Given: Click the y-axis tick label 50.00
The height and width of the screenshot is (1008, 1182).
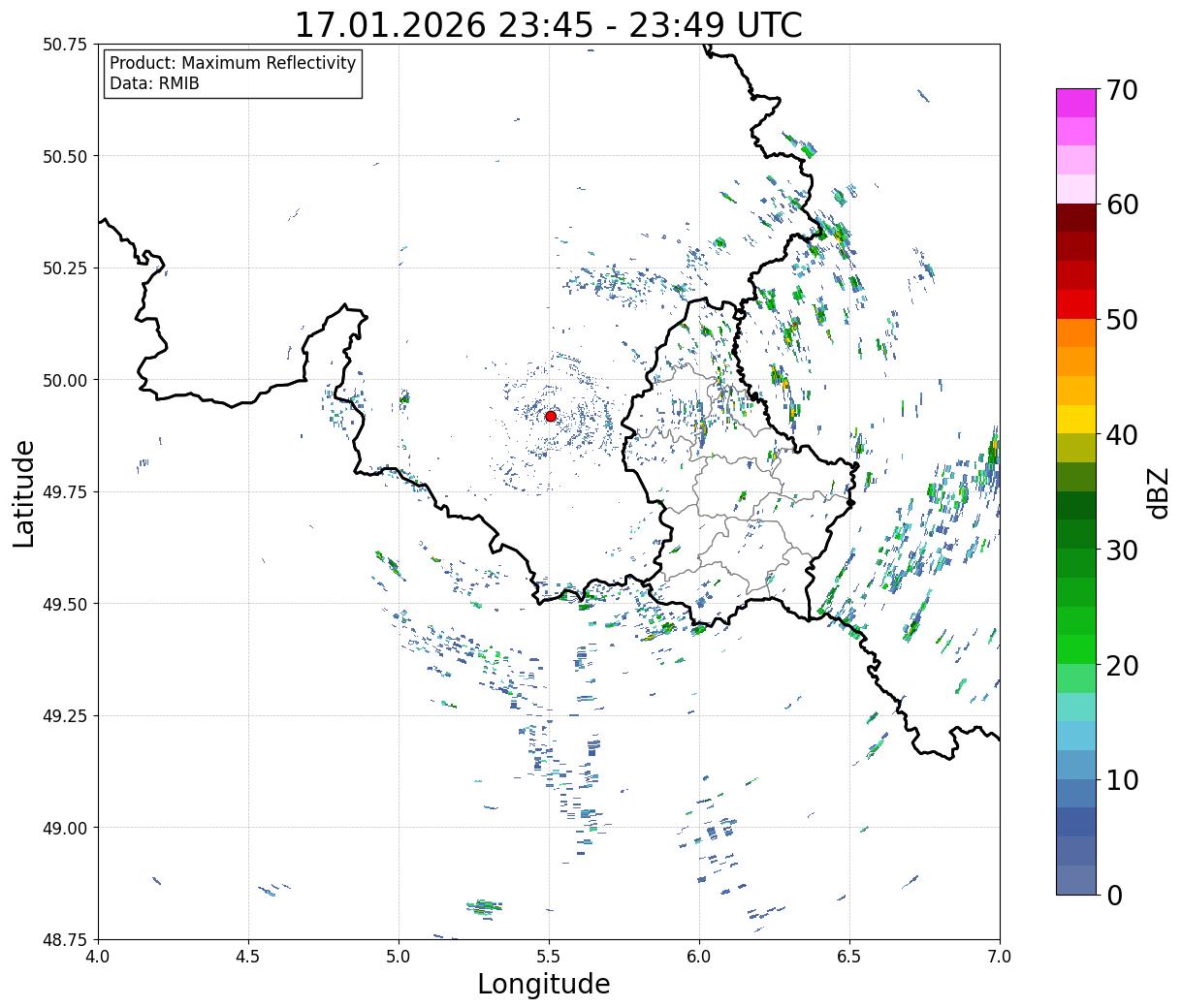Looking at the screenshot, I should [x=65, y=380].
